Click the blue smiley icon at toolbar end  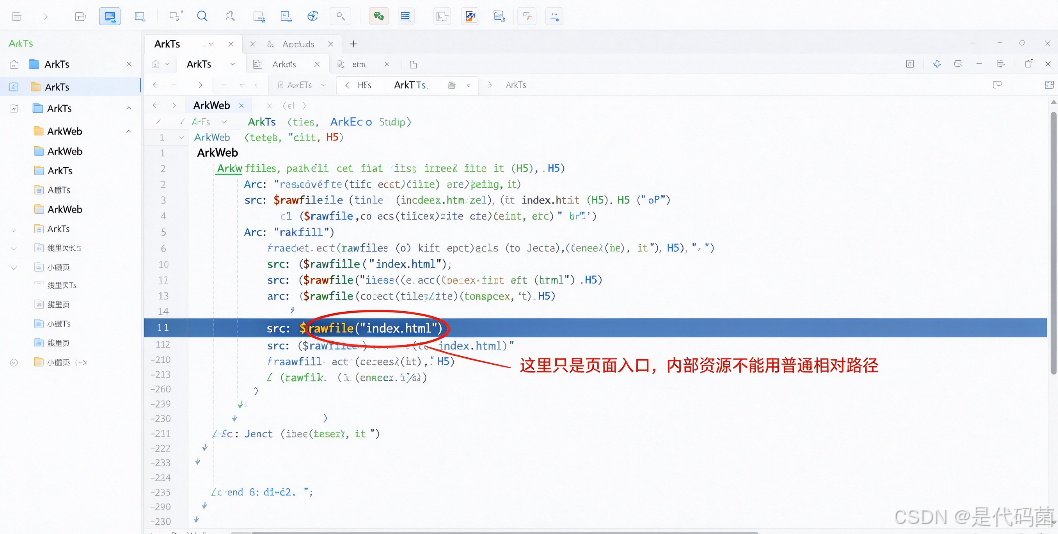555,16
